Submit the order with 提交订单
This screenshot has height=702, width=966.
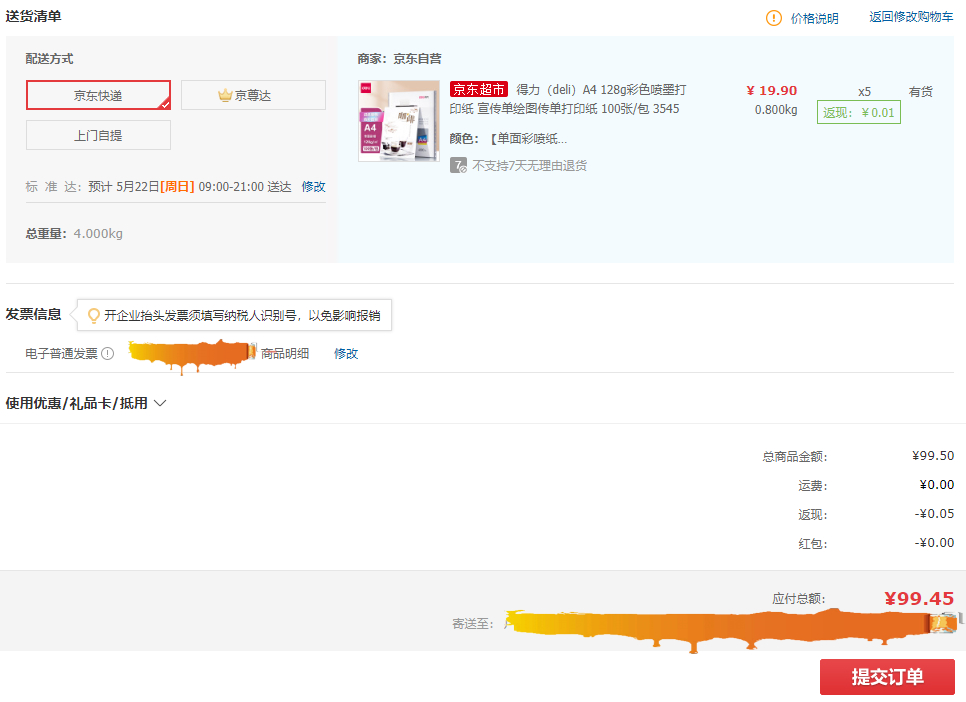[x=887, y=677]
